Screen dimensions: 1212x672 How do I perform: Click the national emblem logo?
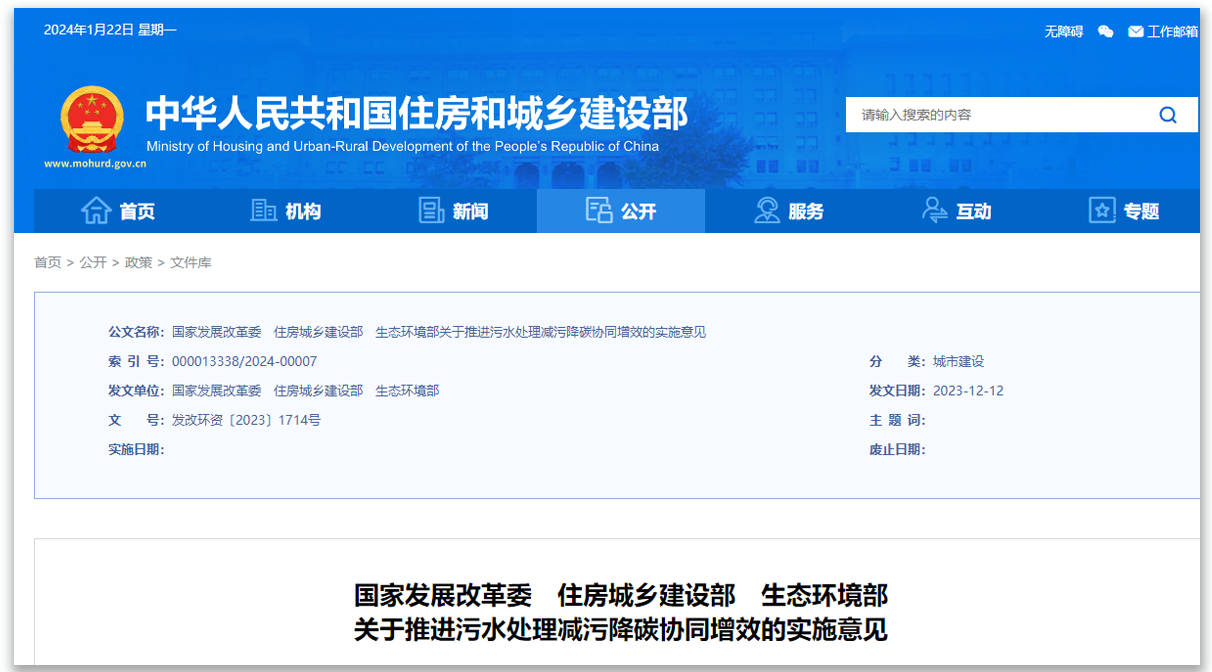coord(93,119)
